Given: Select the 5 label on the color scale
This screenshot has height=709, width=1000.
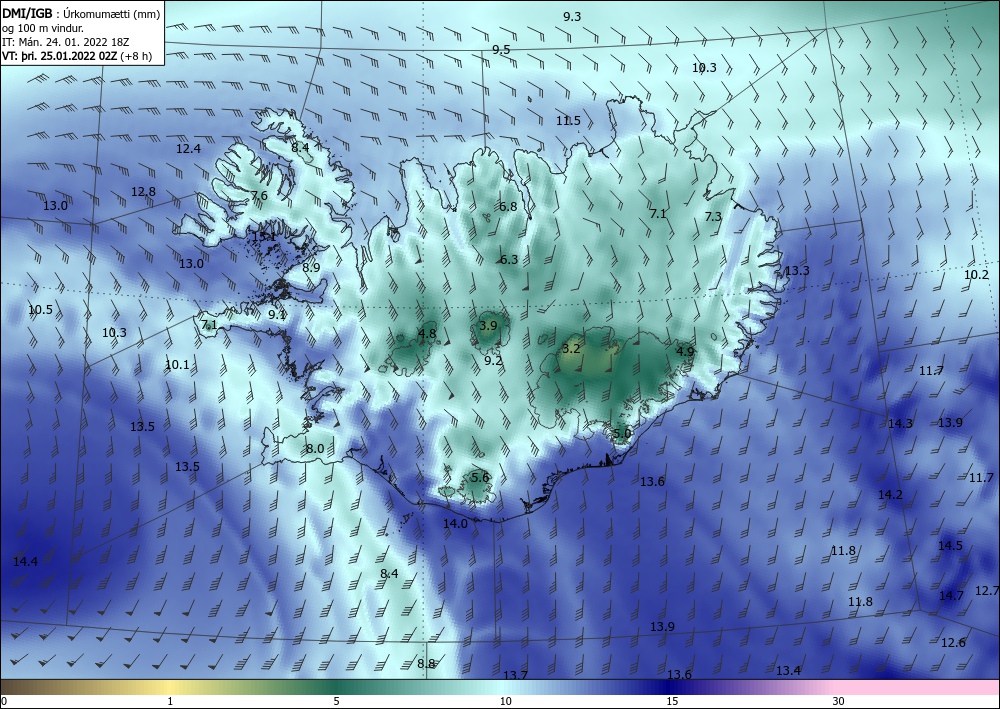Looking at the screenshot, I should [336, 701].
